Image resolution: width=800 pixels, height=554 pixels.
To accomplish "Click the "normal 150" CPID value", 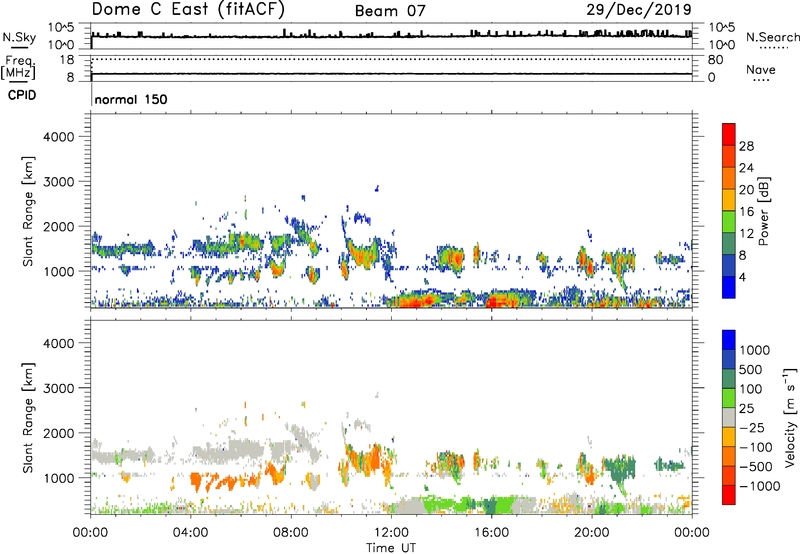I will tap(131, 99).
